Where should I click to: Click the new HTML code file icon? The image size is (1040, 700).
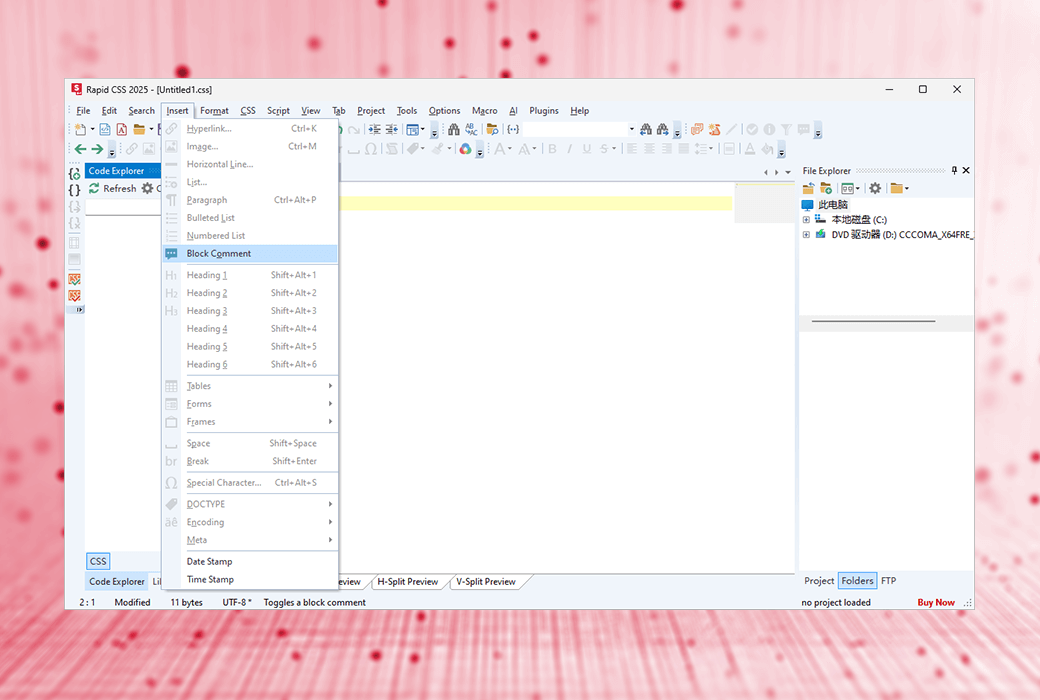(105, 129)
